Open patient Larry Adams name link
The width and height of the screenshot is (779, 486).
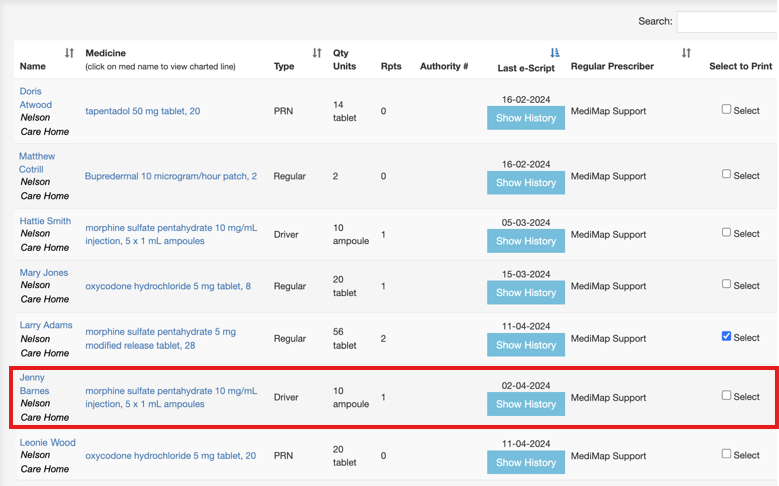[48, 325]
